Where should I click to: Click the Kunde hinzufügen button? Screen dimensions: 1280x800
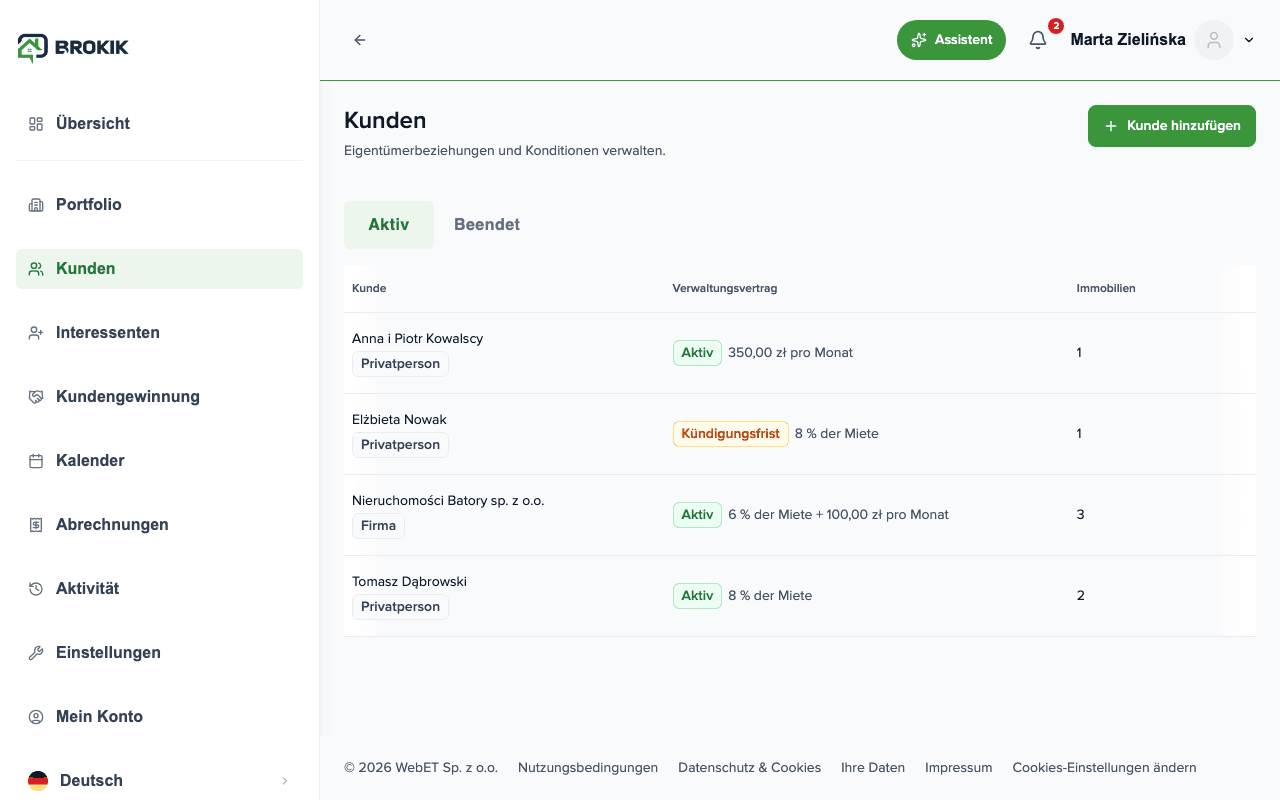[1172, 126]
